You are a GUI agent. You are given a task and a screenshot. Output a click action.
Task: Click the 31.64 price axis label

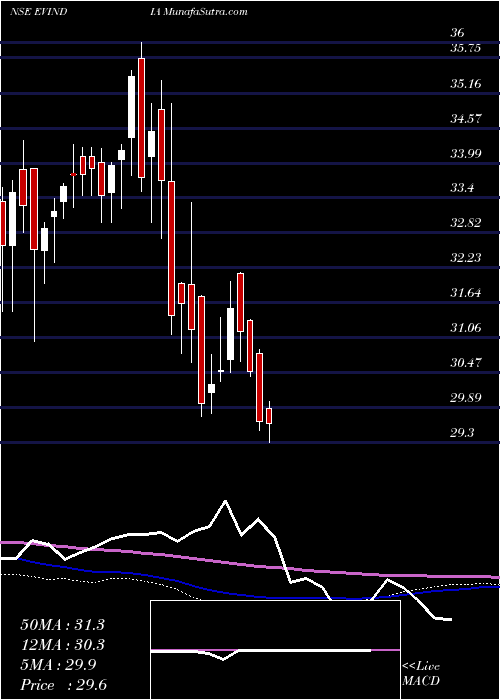[466, 293]
